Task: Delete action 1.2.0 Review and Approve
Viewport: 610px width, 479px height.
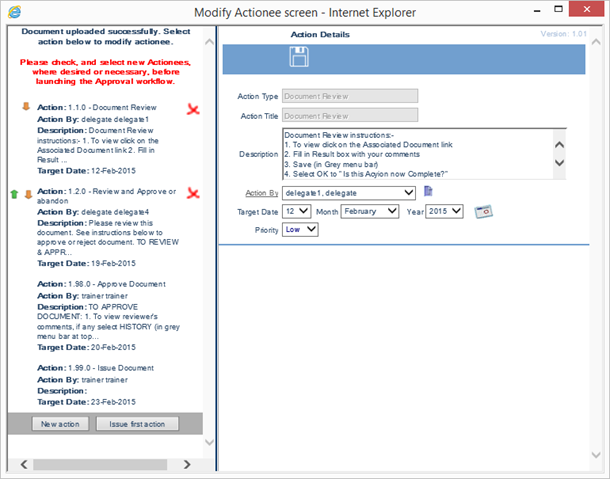Action: pos(193,193)
